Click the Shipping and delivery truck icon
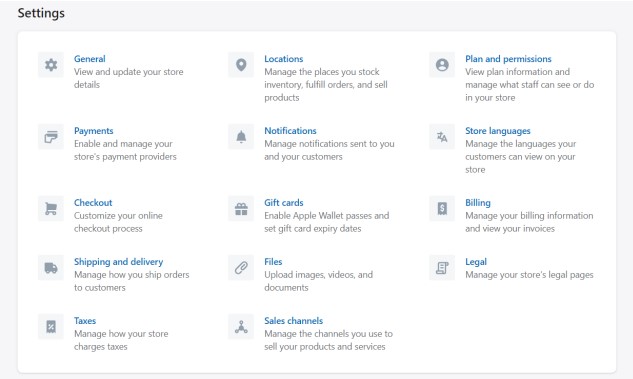This screenshot has width=633, height=379. click(51, 268)
